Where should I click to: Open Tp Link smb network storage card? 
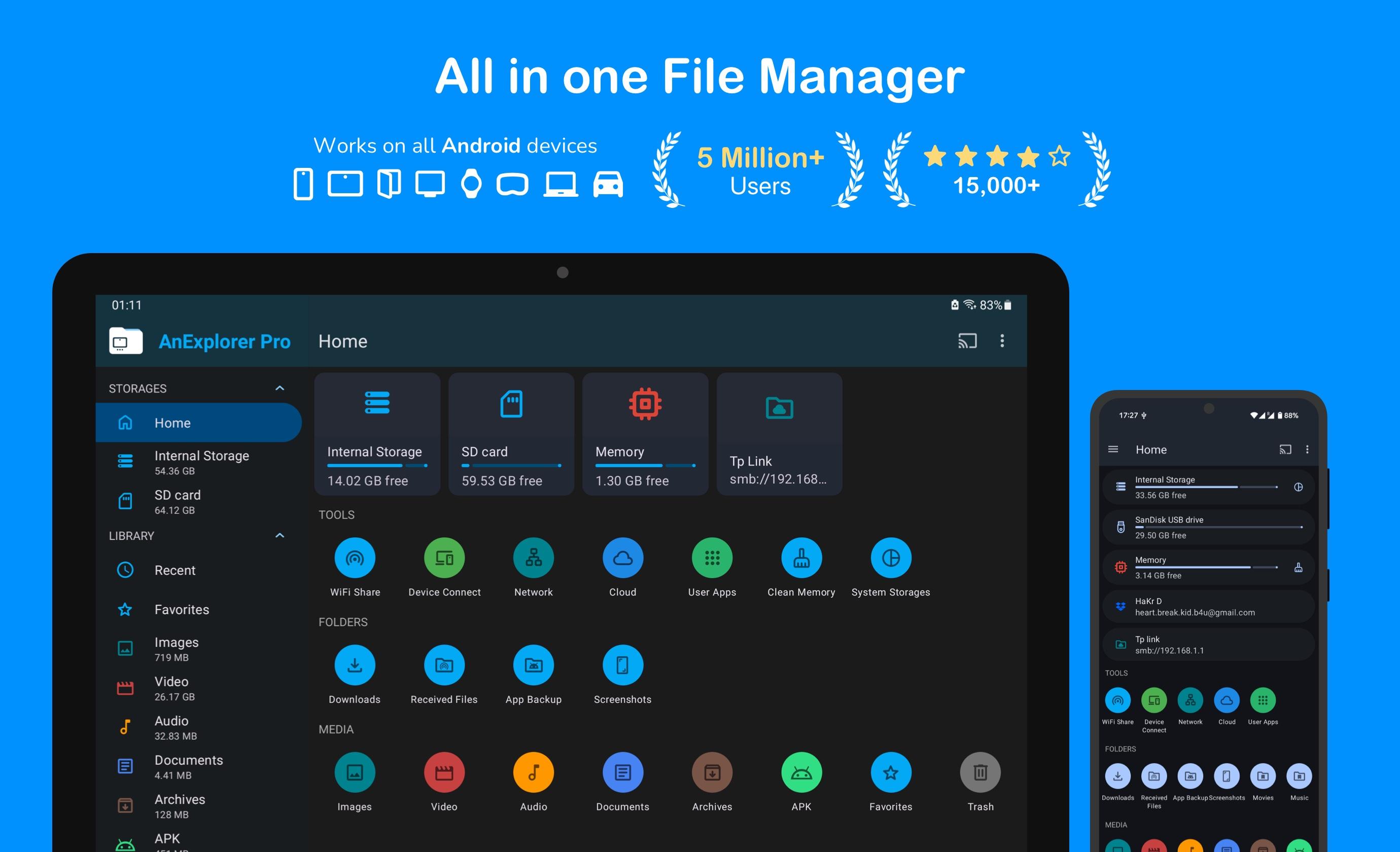click(x=779, y=434)
